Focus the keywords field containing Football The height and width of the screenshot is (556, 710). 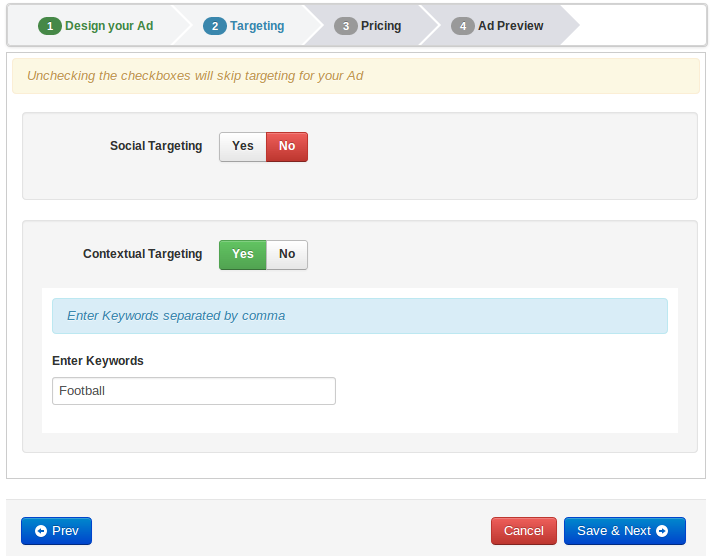[193, 391]
